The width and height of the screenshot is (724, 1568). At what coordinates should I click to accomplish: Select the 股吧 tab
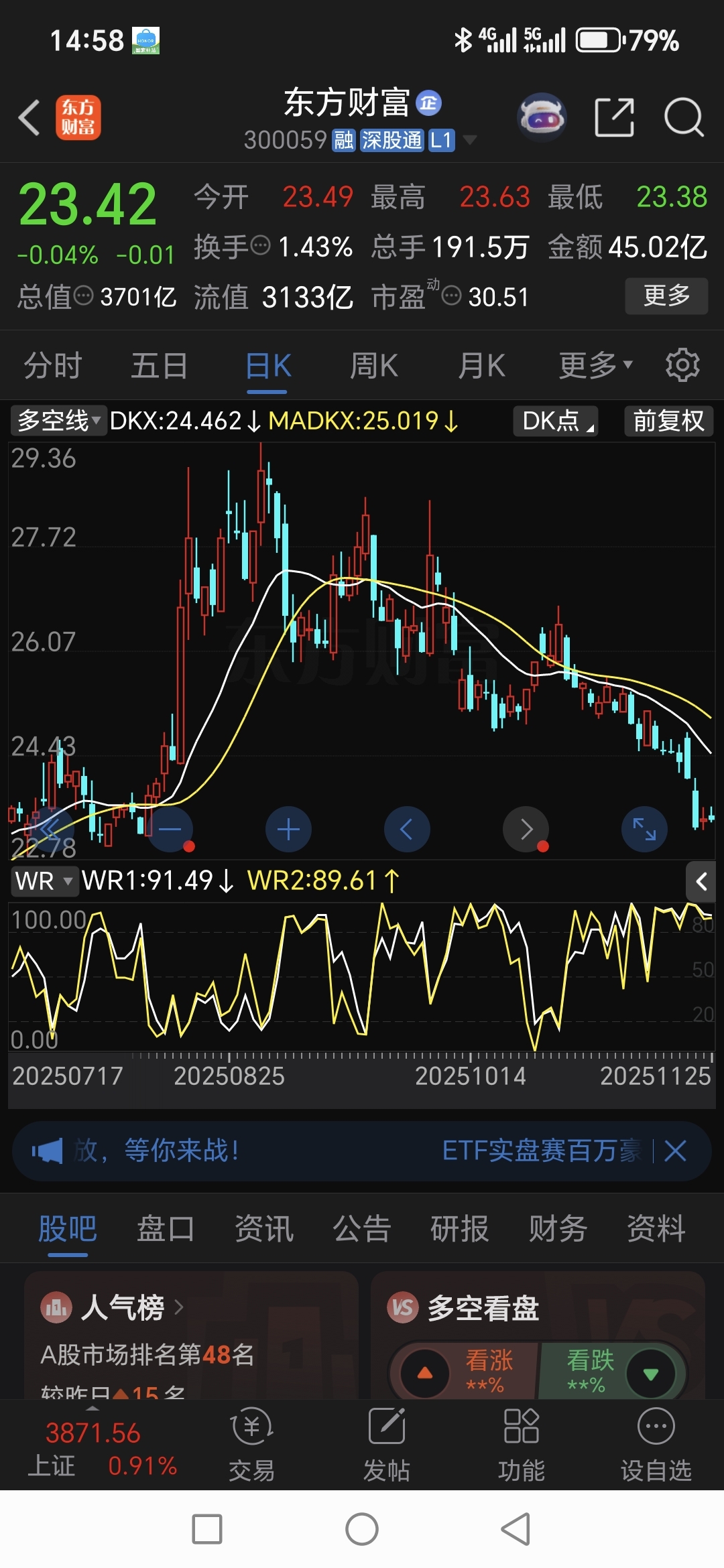[x=67, y=1229]
